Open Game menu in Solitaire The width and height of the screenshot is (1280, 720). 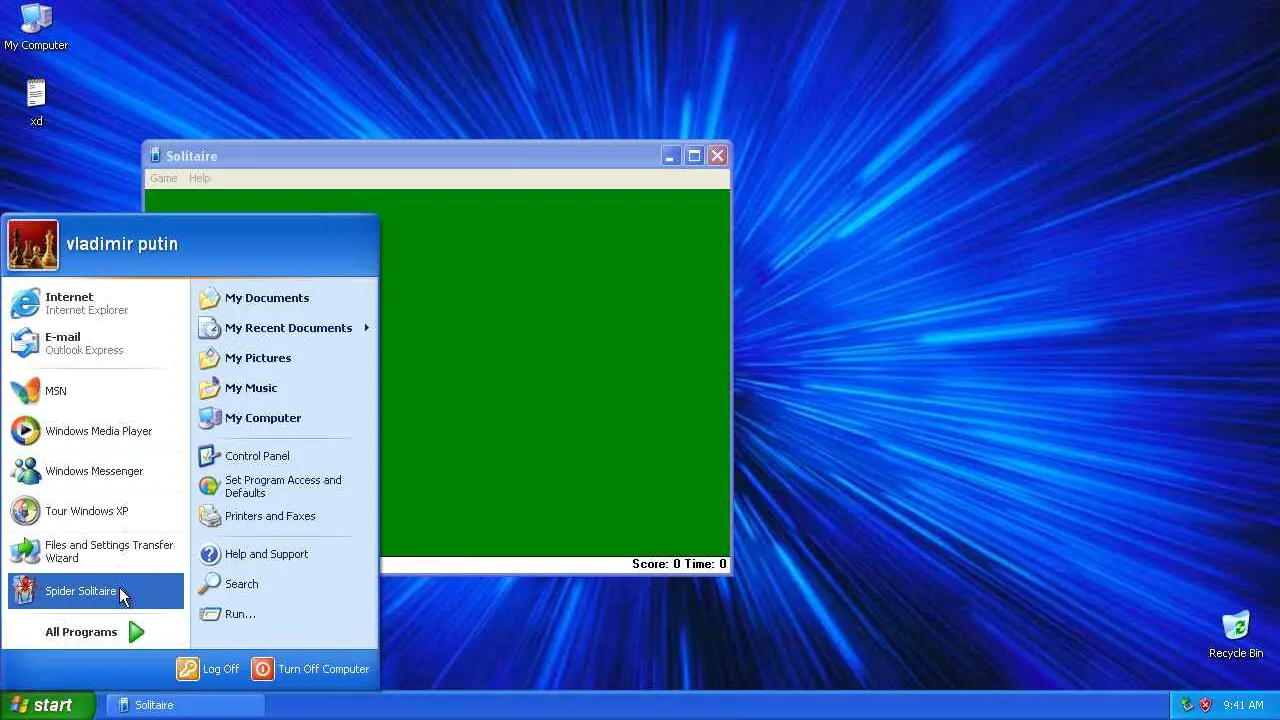point(163,178)
